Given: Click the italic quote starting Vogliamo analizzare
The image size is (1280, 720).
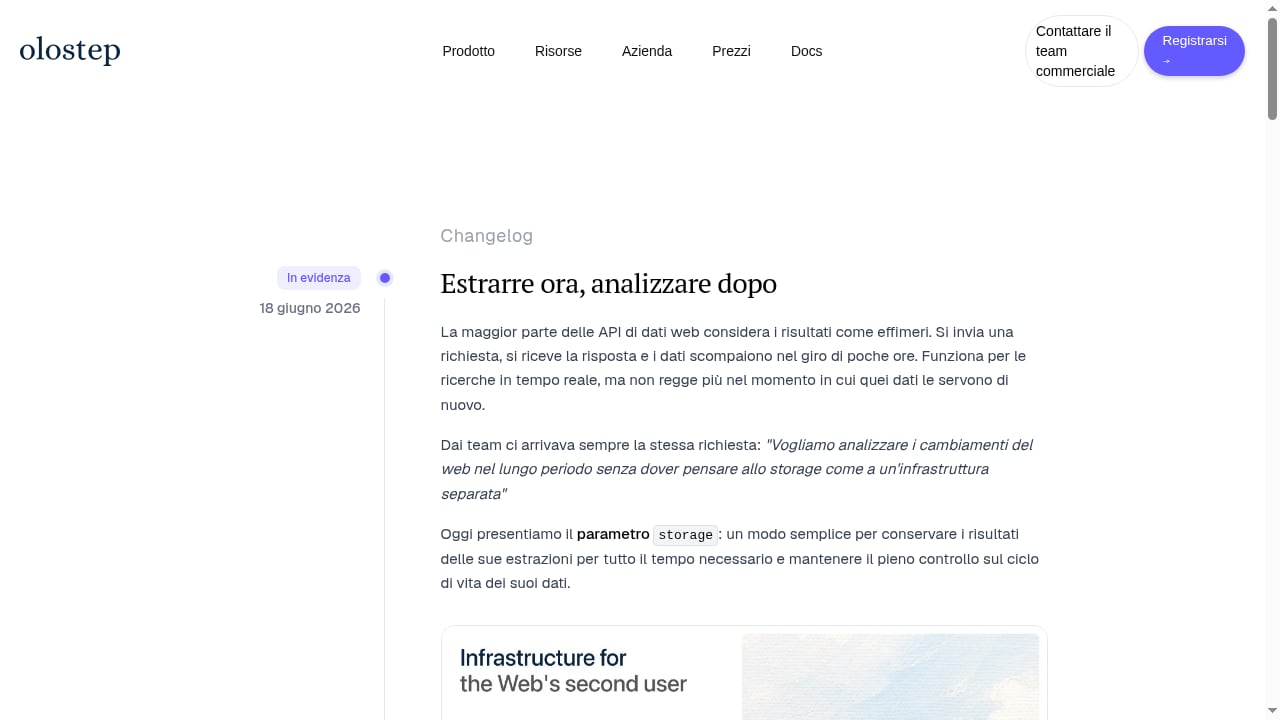Looking at the screenshot, I should point(736,469).
